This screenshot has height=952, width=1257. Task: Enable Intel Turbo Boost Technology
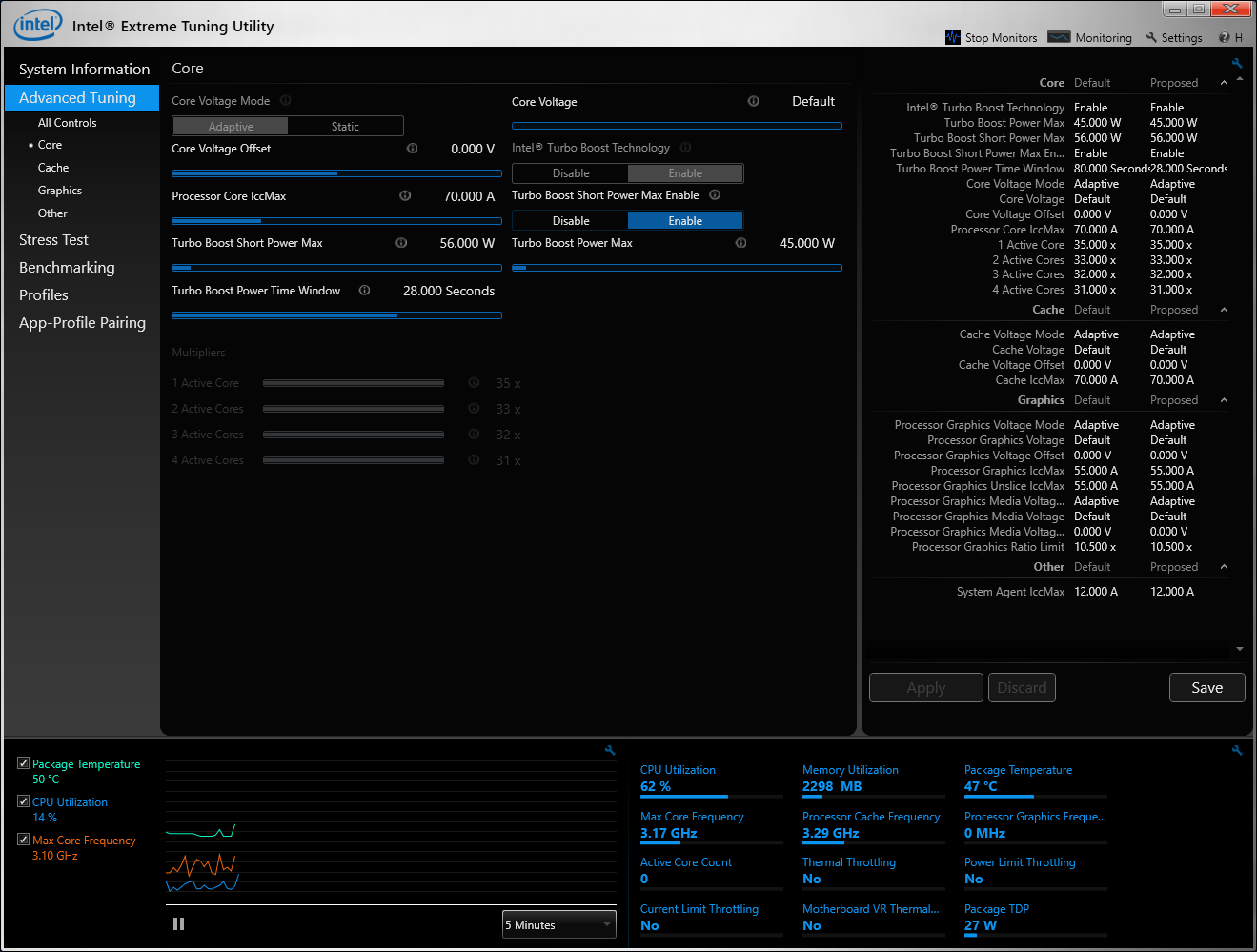(x=685, y=172)
